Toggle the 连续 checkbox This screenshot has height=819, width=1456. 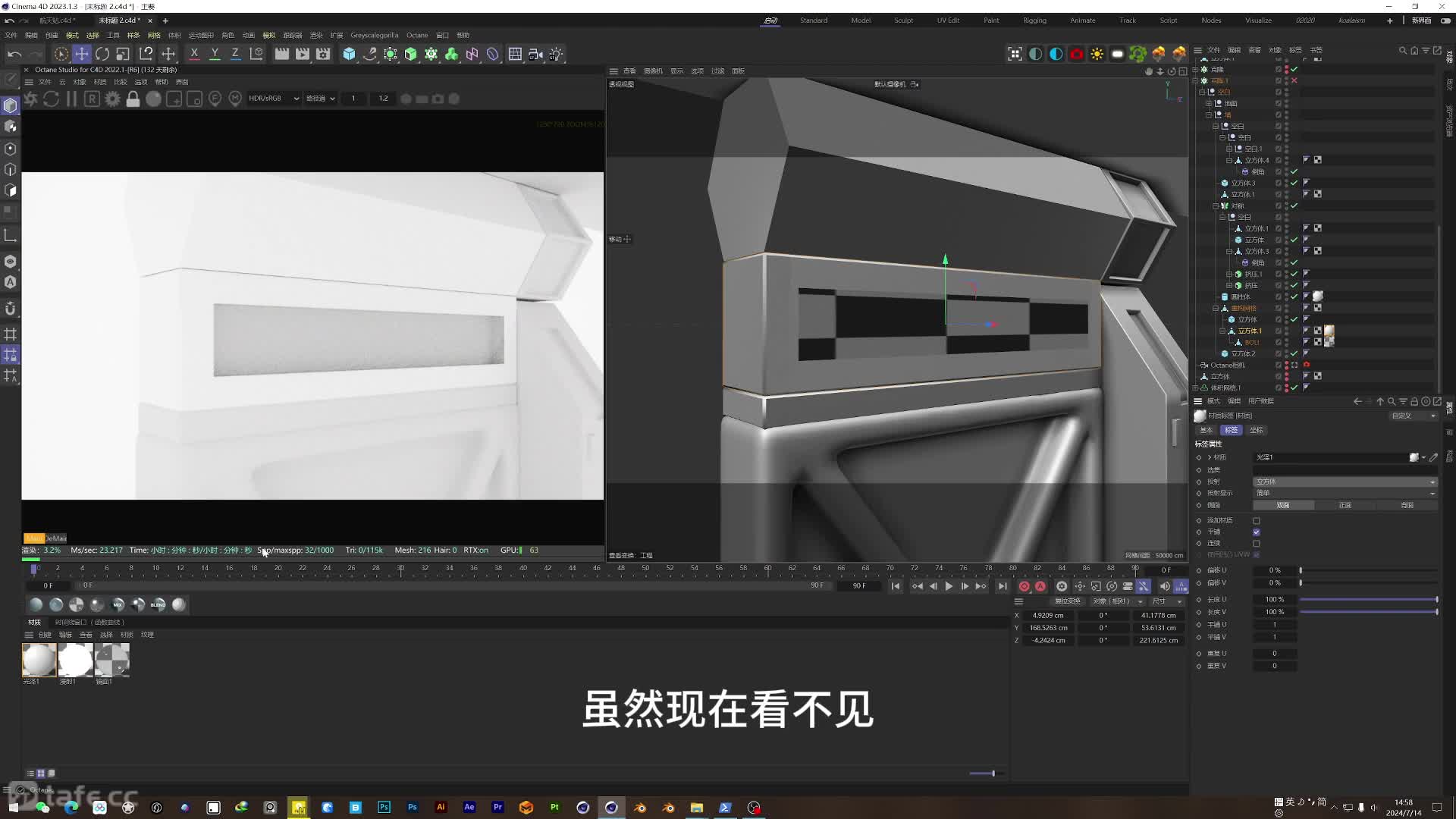1257,544
